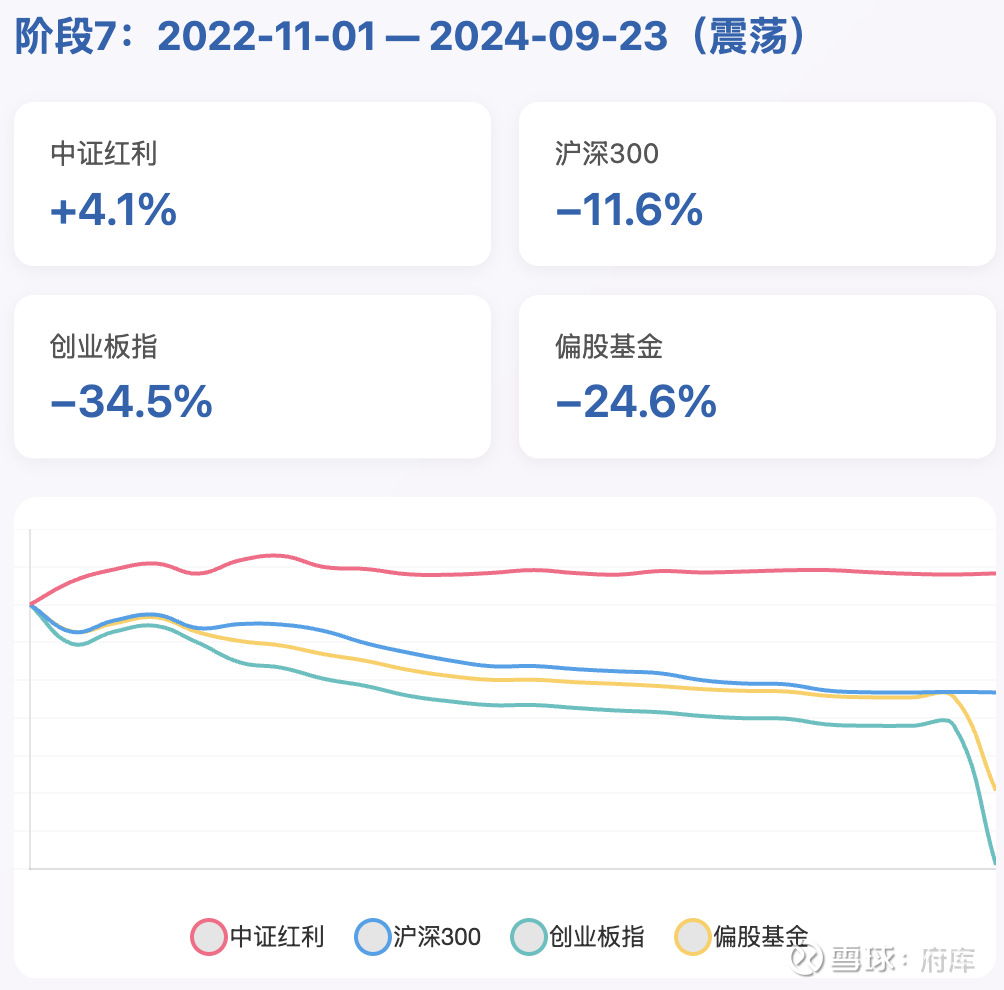Toggle the 中证红利 legend series

pos(257,936)
